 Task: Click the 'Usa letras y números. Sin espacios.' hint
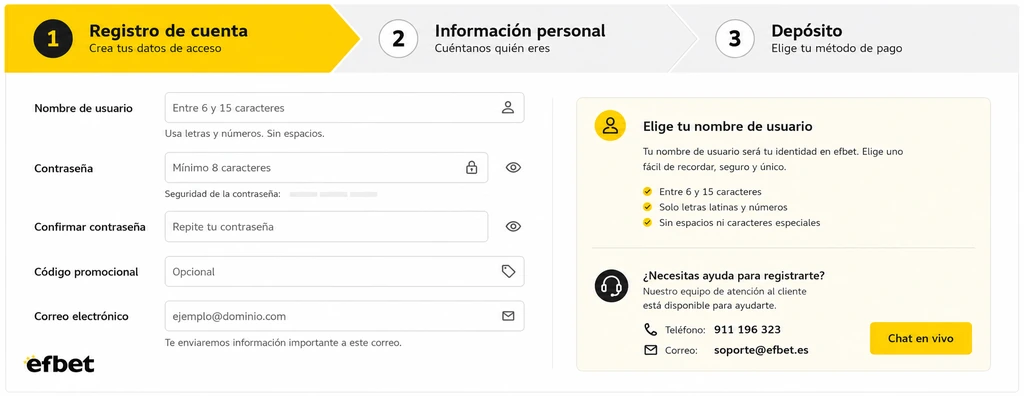tap(245, 134)
